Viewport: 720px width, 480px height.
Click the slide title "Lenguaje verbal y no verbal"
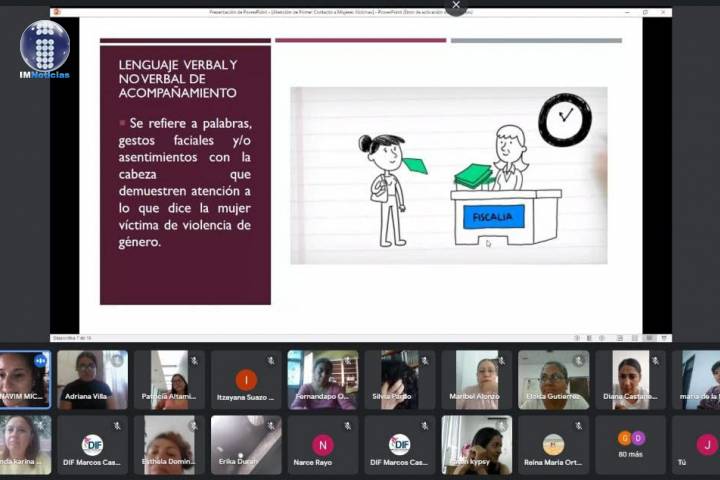click(178, 79)
